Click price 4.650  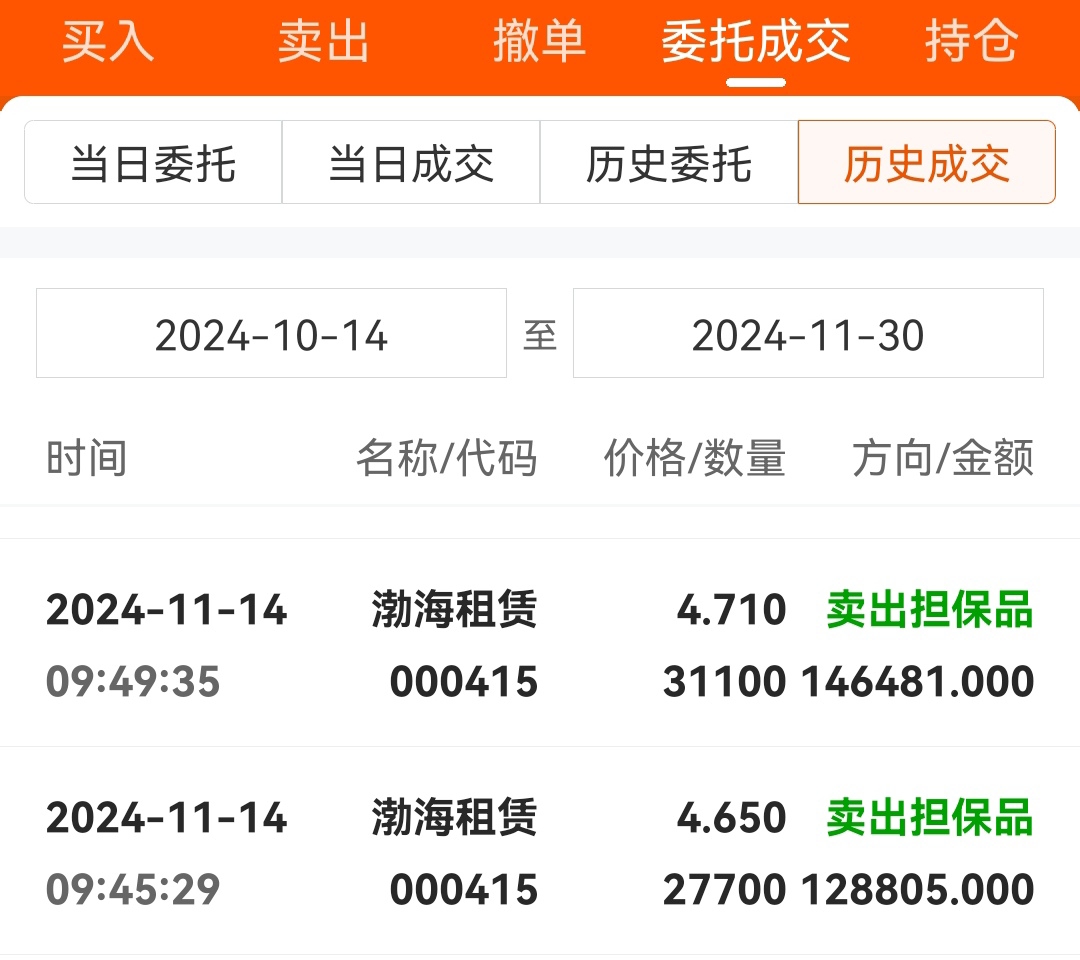731,818
